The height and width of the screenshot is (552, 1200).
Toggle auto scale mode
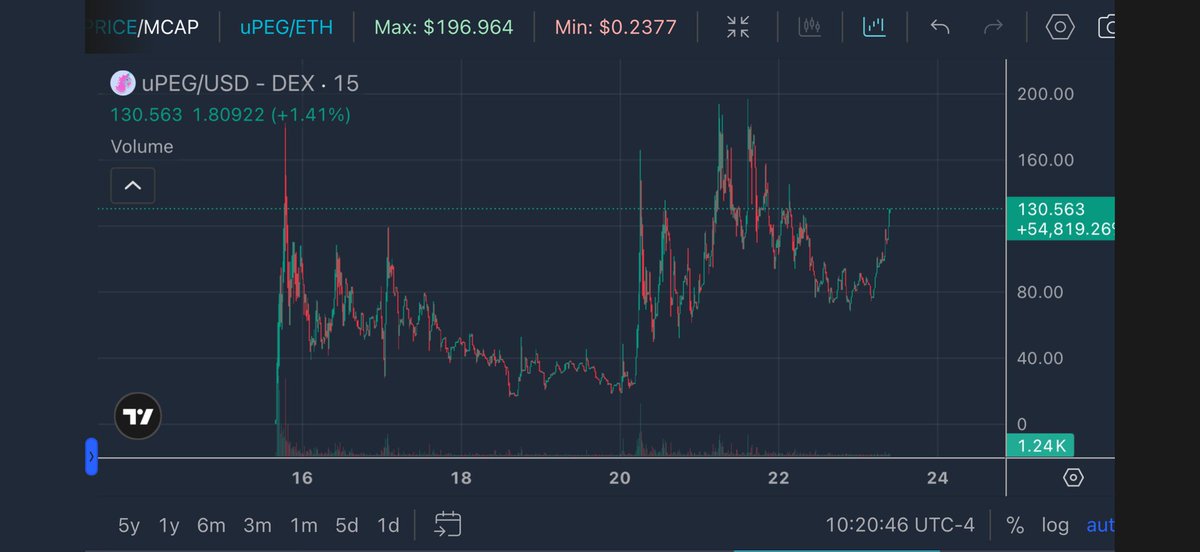tap(1100, 525)
